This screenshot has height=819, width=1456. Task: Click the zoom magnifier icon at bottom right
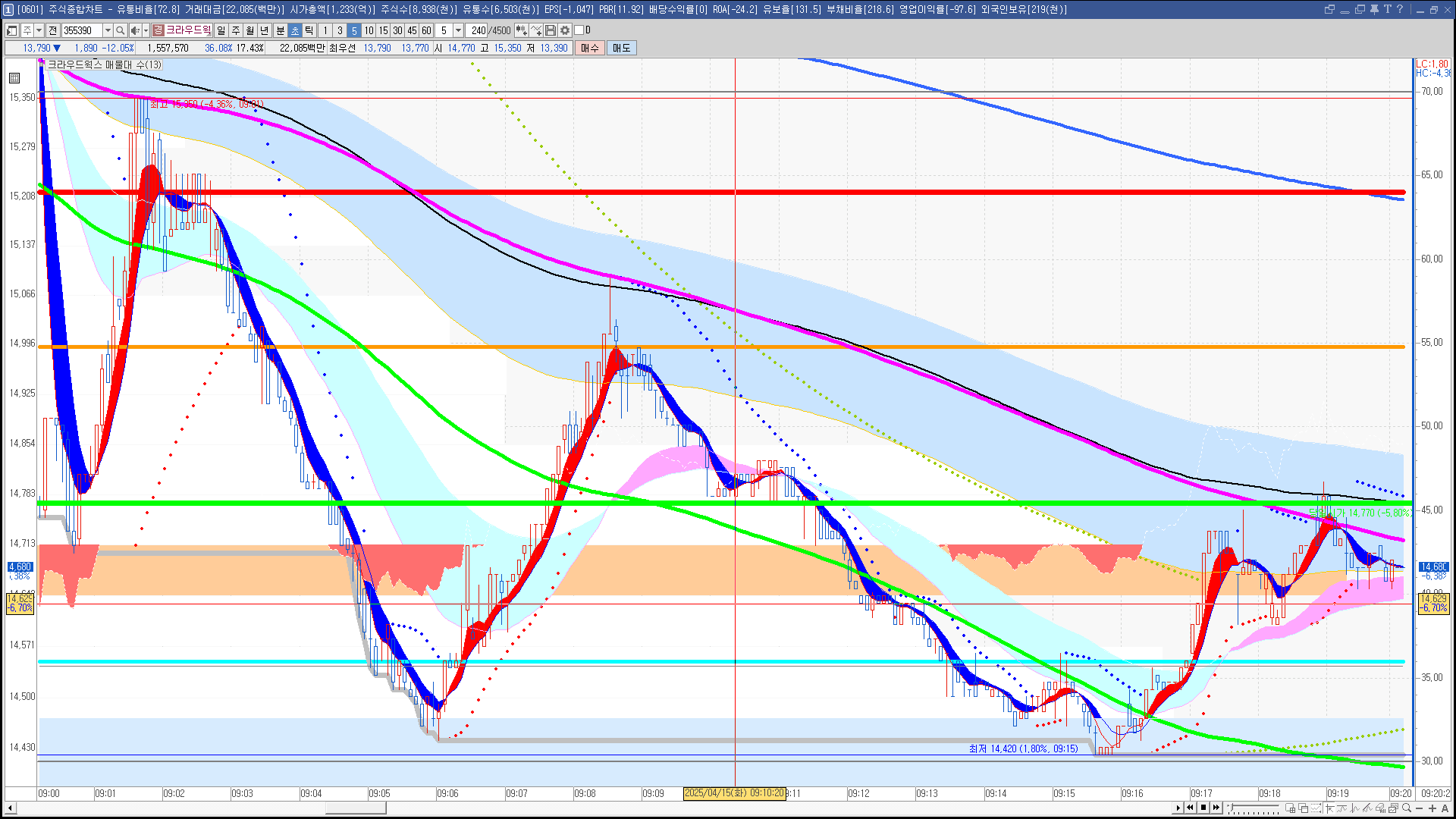click(1407, 808)
